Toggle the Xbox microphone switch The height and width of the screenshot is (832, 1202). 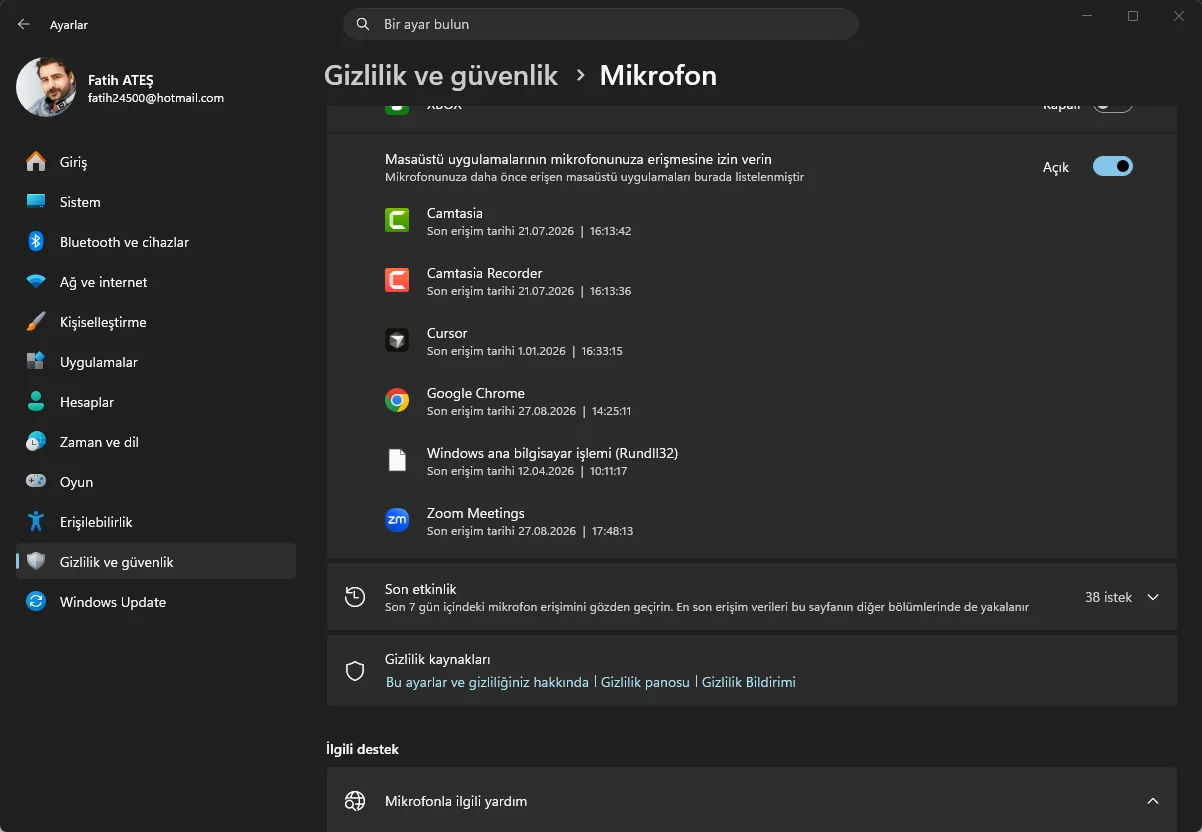tap(1113, 104)
